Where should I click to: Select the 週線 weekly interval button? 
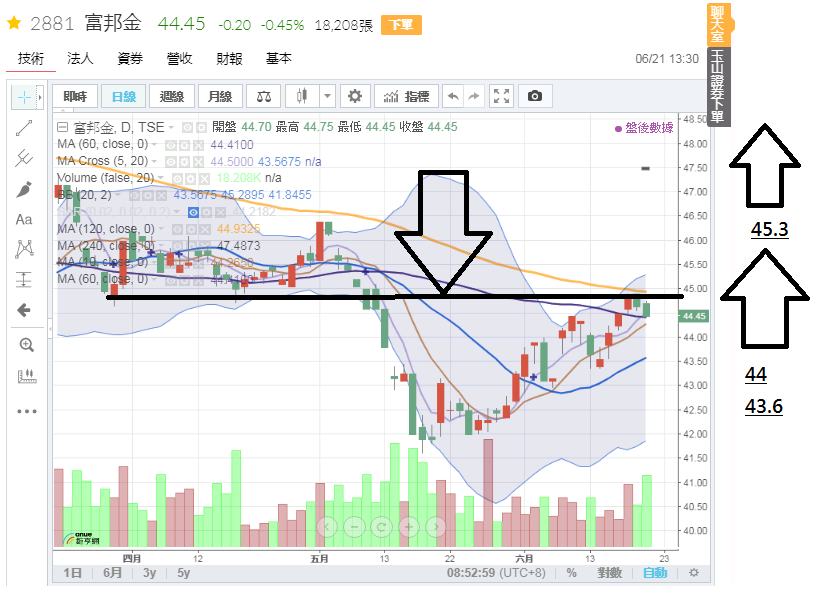[172, 96]
